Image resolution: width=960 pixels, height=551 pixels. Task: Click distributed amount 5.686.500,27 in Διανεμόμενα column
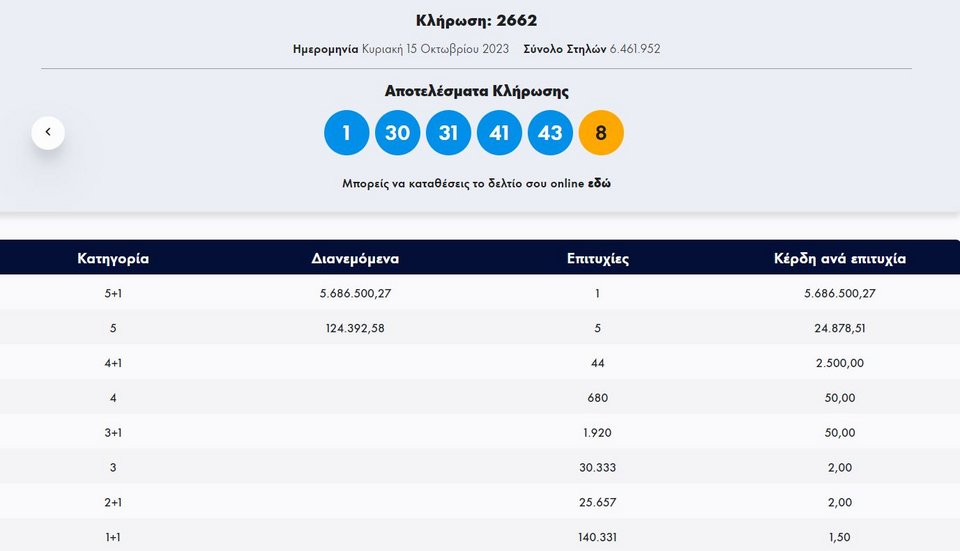355,293
